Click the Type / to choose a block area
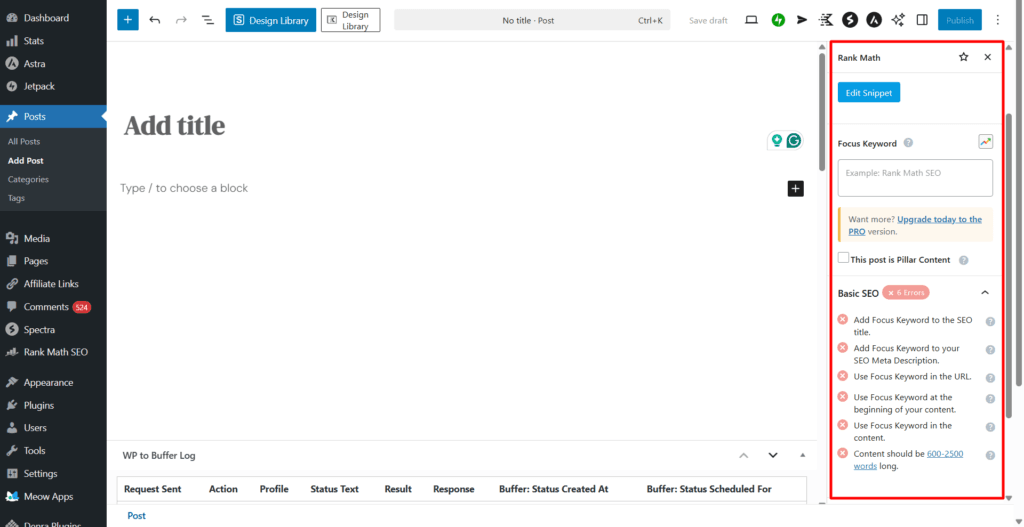Image resolution: width=1024 pixels, height=527 pixels. tap(184, 188)
